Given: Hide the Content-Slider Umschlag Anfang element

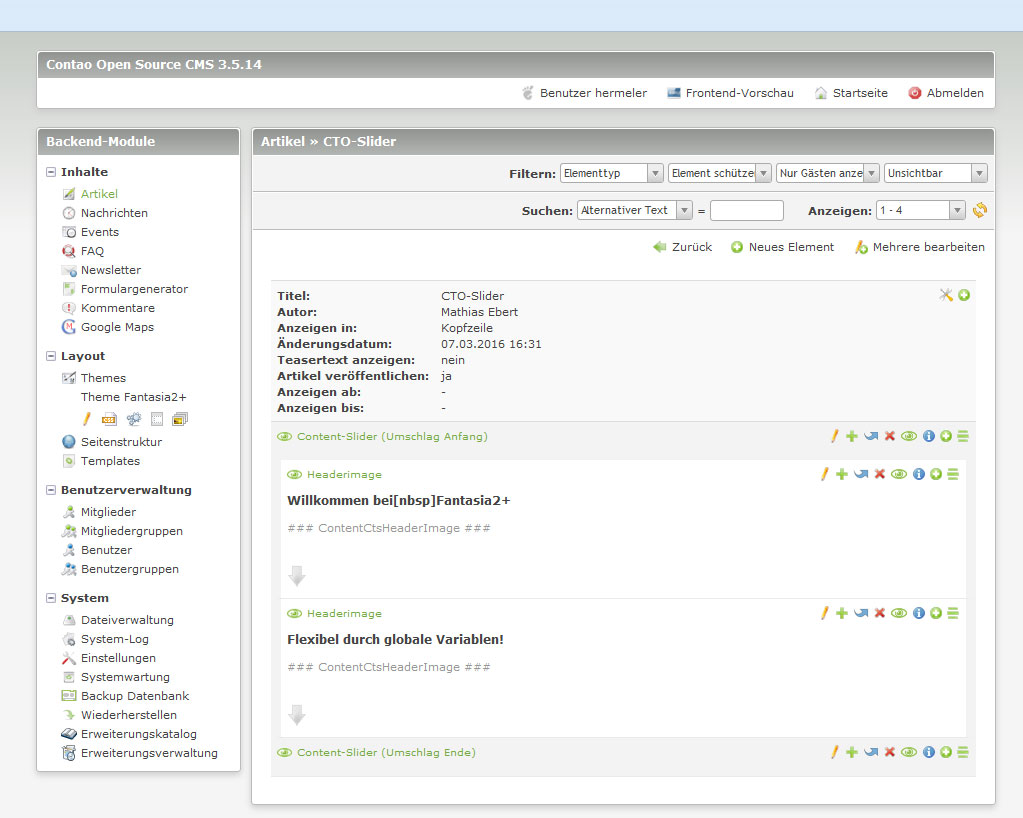Looking at the screenshot, I should click(x=909, y=436).
